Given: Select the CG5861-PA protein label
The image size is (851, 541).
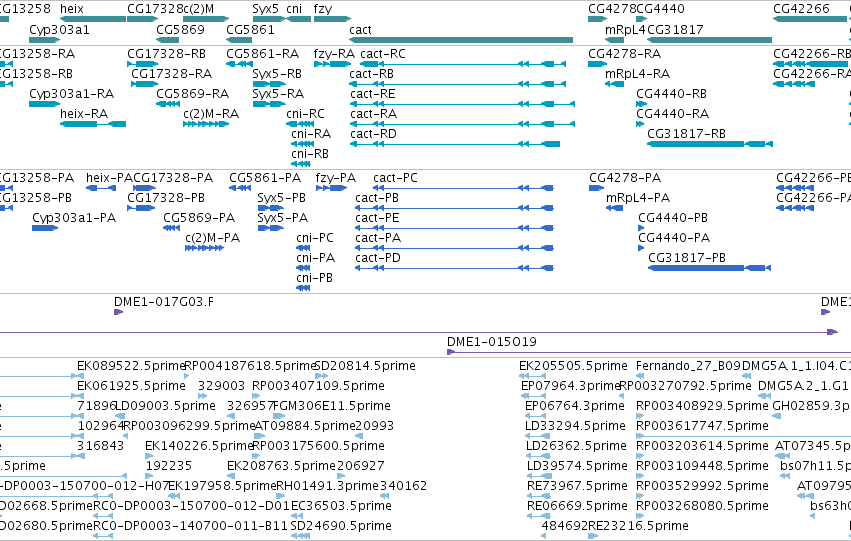Looking at the screenshot, I should pos(265,178).
